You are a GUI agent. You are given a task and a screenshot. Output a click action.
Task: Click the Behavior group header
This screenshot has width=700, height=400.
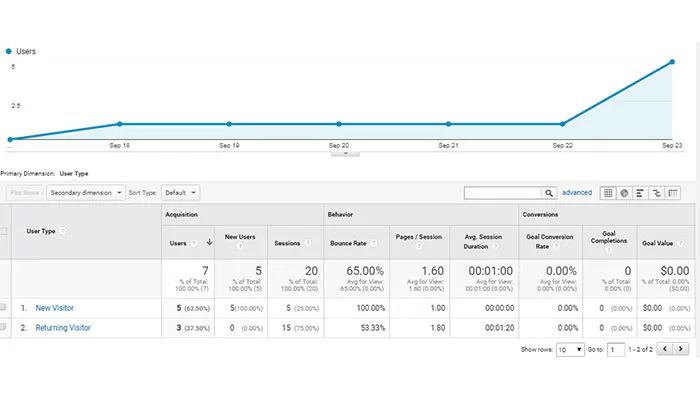pyautogui.click(x=340, y=214)
